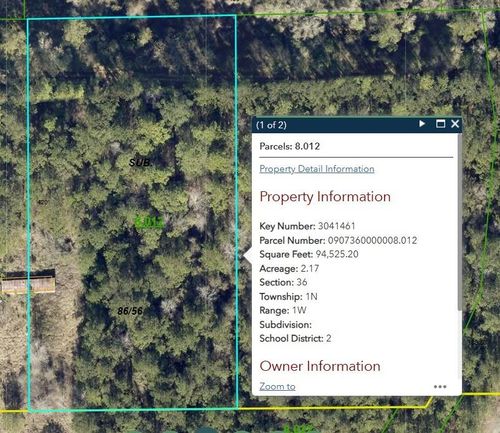Click the popup's vertical scrollbar
This screenshot has width=500, height=433.
pos(460,222)
